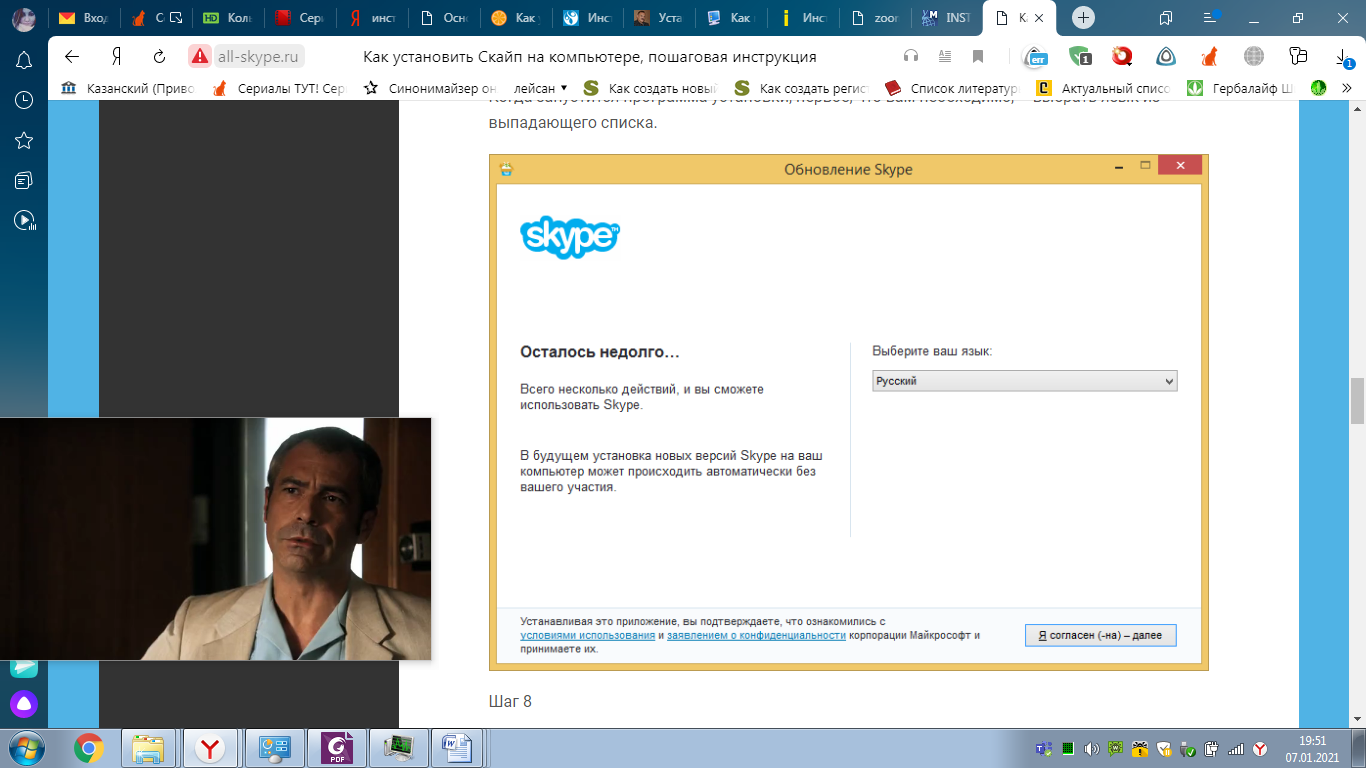Open the 'Гербалайф' bookmark
Viewport: 1366px width, 768px height.
coord(1240,88)
